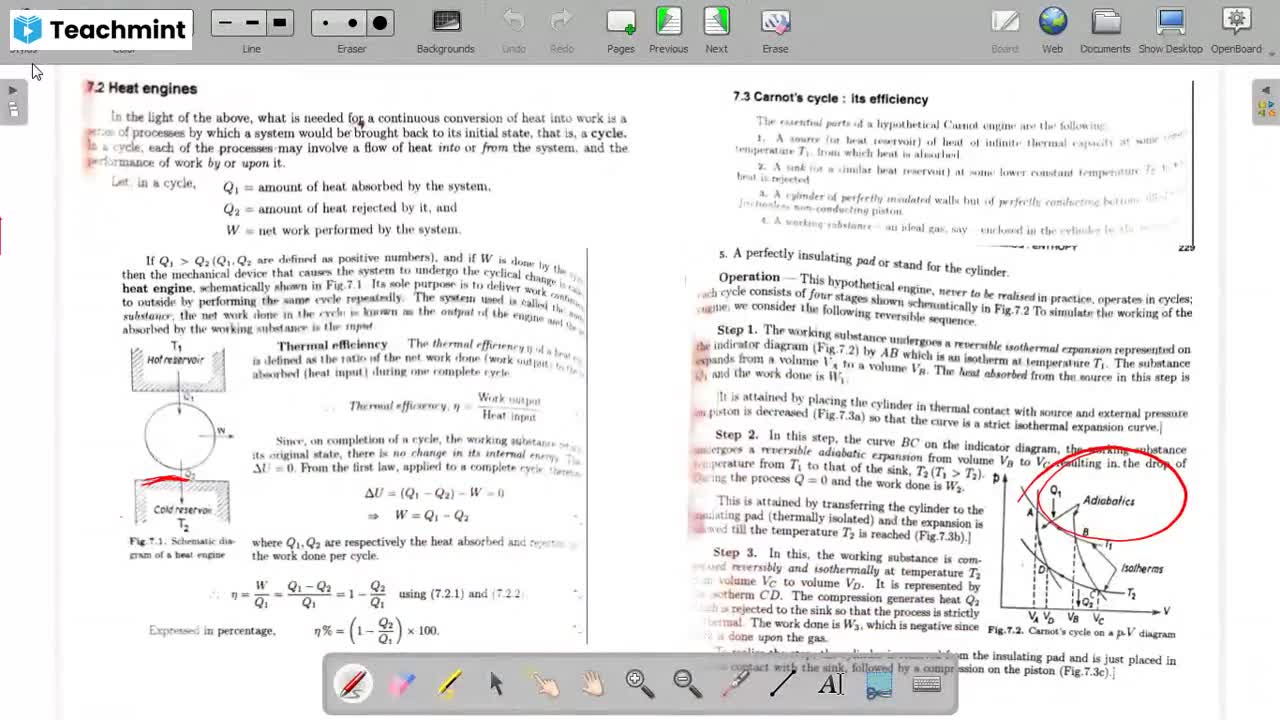Click the Zoom In magnifier tool
Image resolution: width=1280 pixels, height=720 pixels.
point(639,684)
